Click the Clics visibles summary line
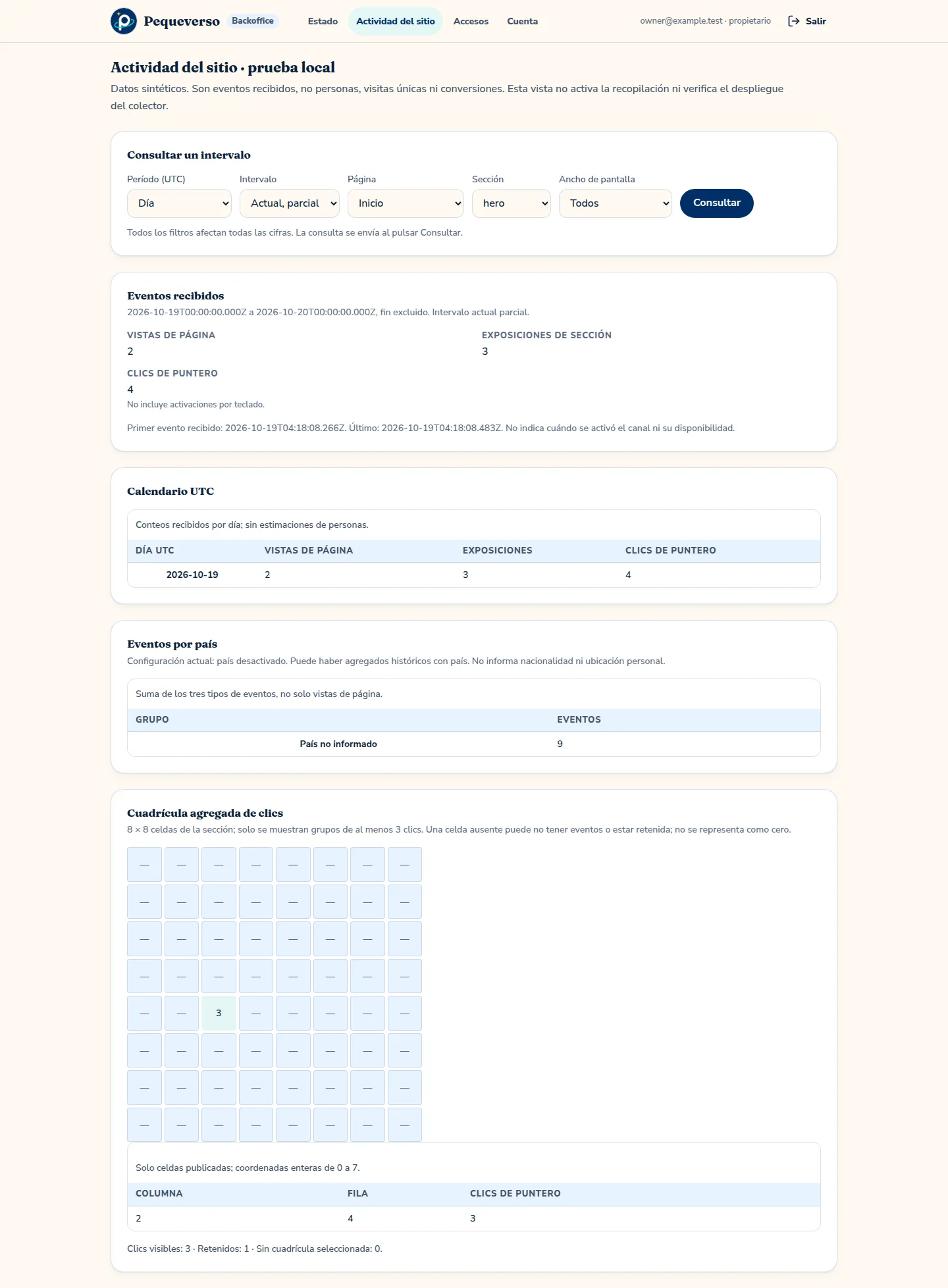This screenshot has height=1288, width=948. point(255,1249)
